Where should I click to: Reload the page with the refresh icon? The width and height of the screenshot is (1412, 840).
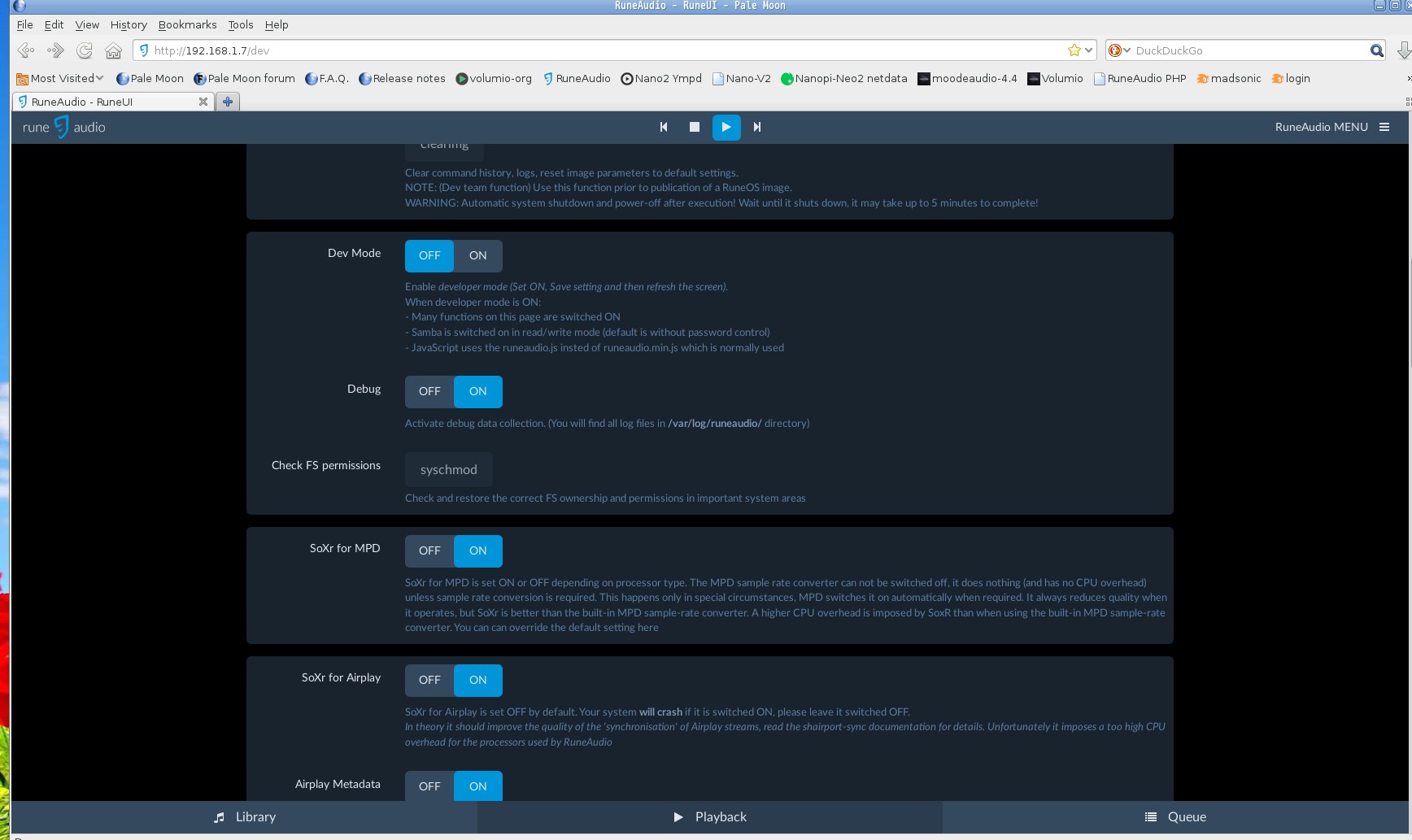[x=85, y=50]
